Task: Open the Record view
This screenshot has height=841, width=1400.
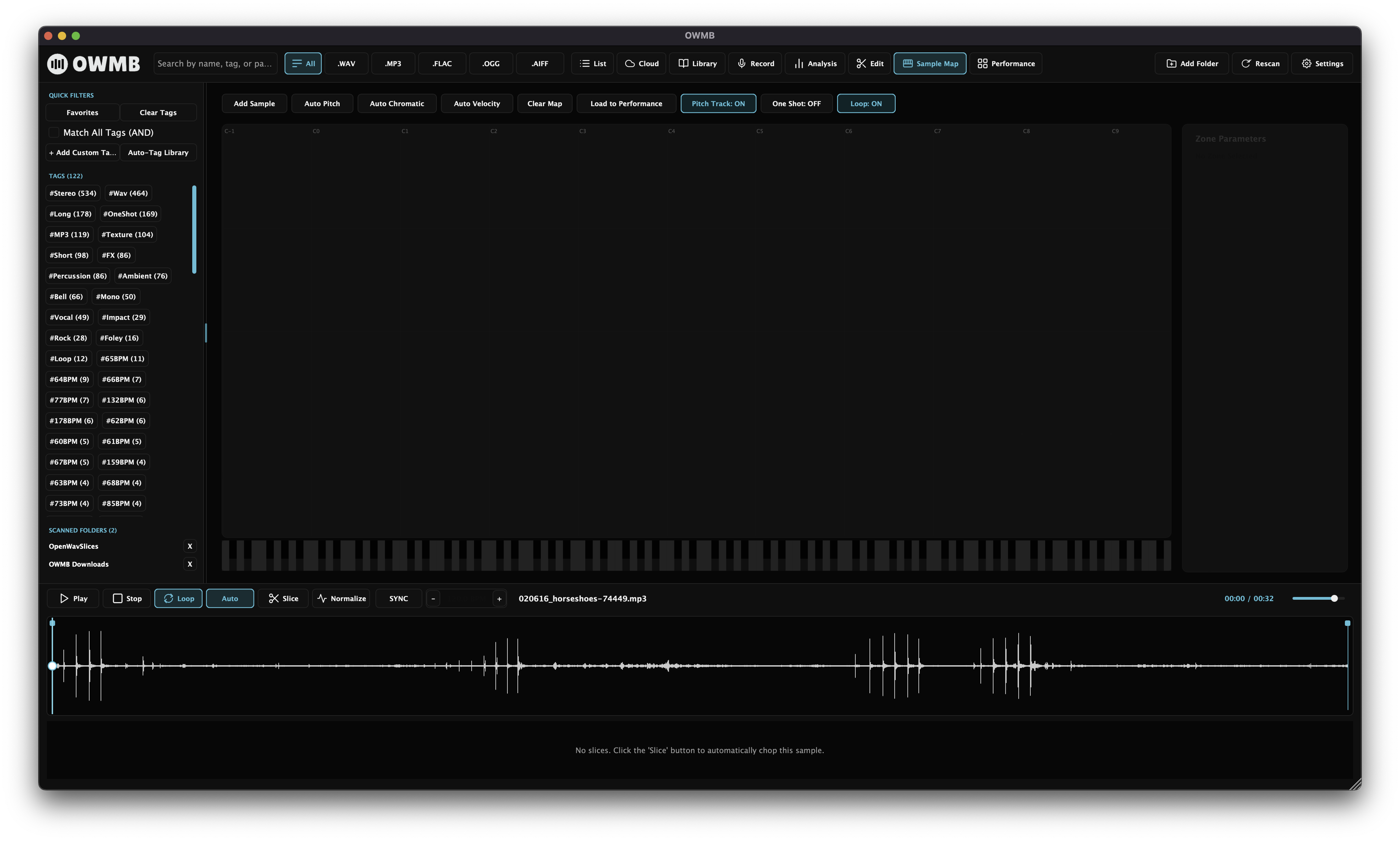Action: coord(755,63)
